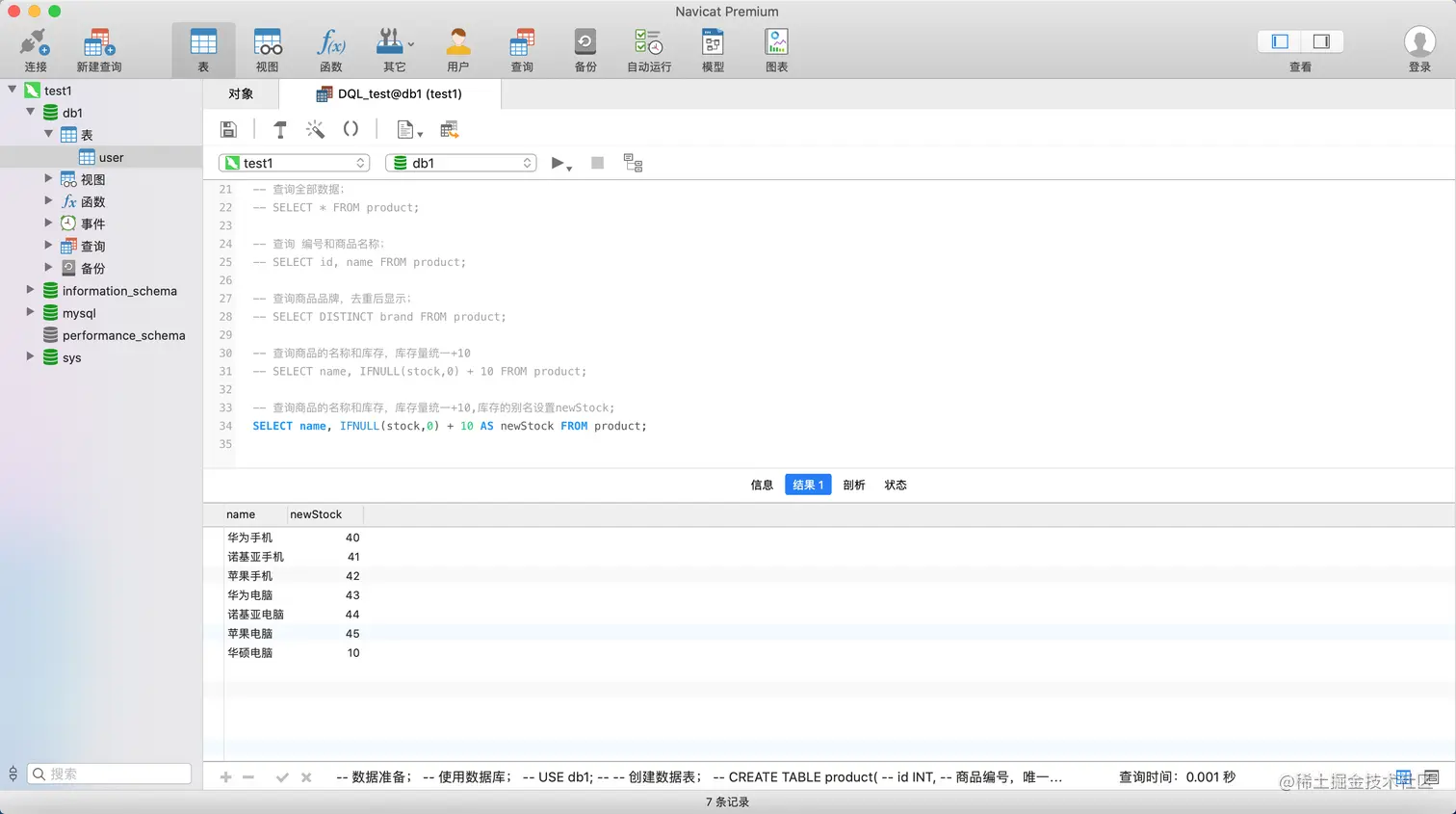Click the name column header

click(255, 514)
